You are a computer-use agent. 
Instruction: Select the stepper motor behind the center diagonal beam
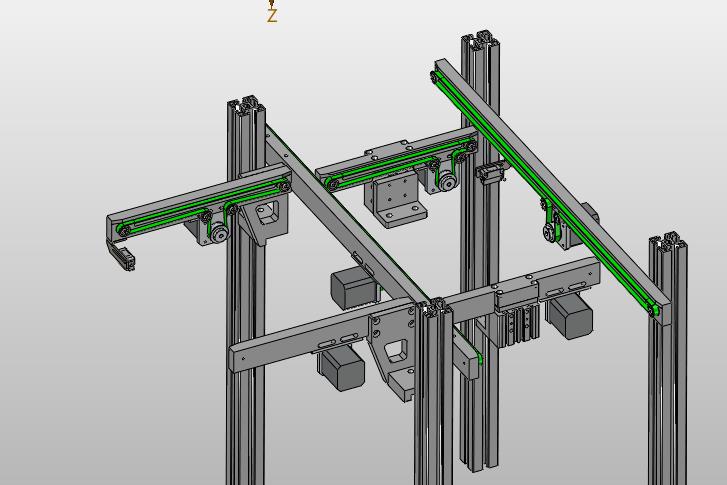point(354,288)
